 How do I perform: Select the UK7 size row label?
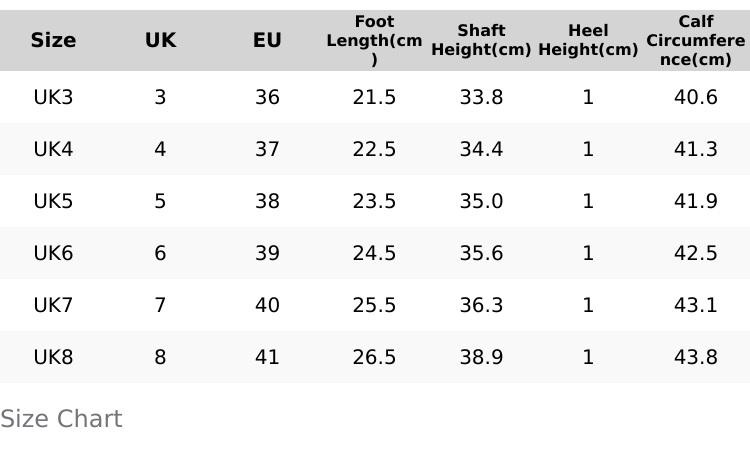click(x=53, y=305)
